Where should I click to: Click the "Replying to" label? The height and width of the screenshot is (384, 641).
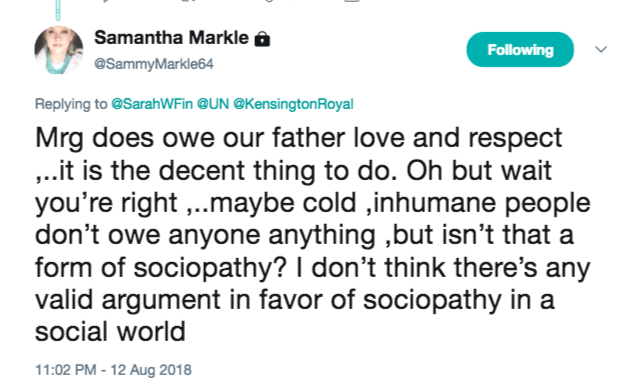tap(71, 104)
